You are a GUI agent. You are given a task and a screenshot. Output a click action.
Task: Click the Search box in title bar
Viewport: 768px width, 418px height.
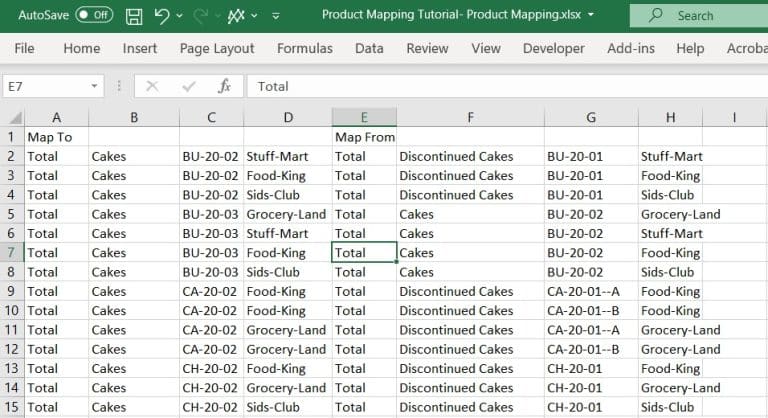tap(698, 16)
